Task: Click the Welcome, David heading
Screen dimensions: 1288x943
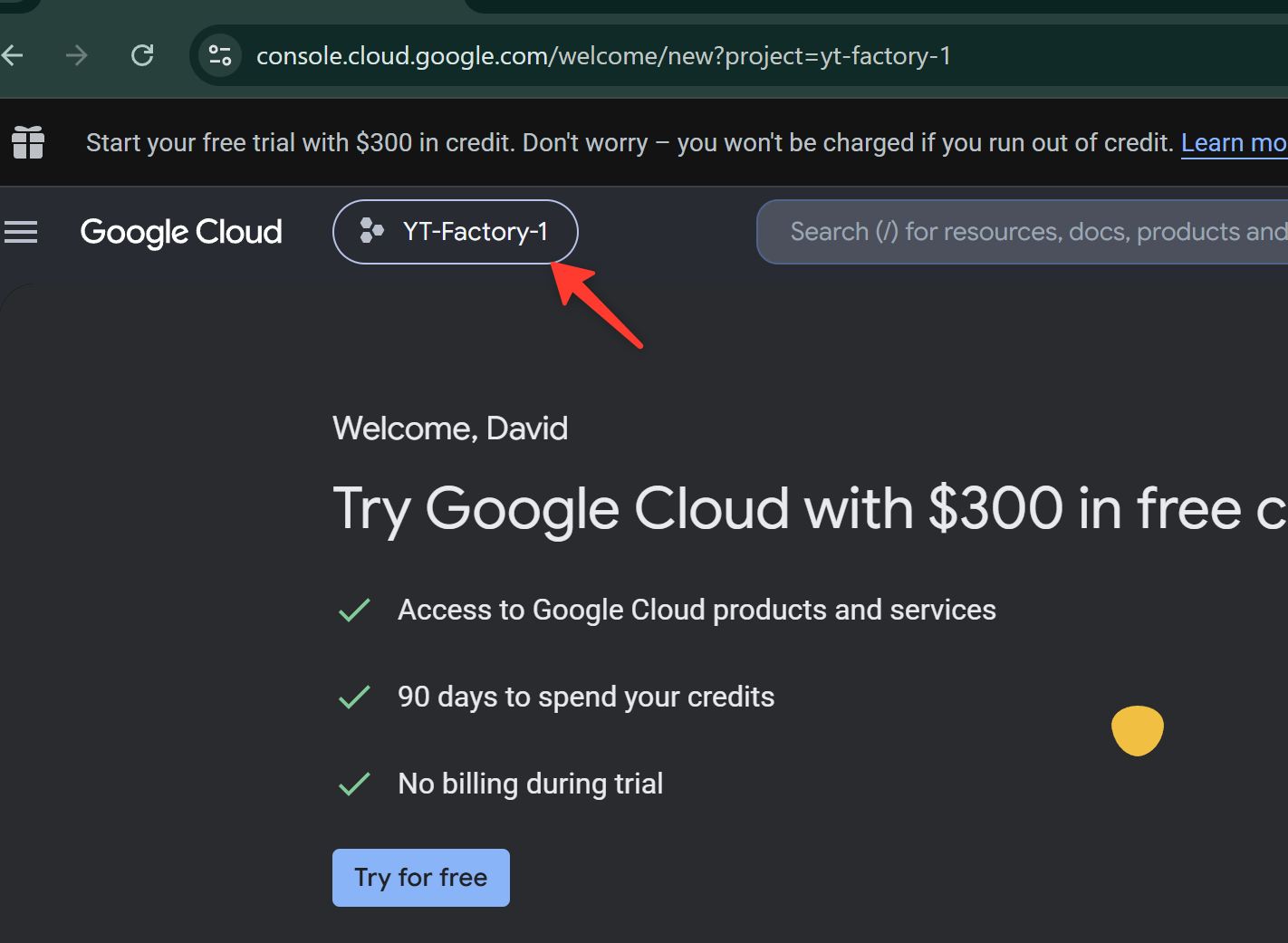Action: tap(450, 428)
